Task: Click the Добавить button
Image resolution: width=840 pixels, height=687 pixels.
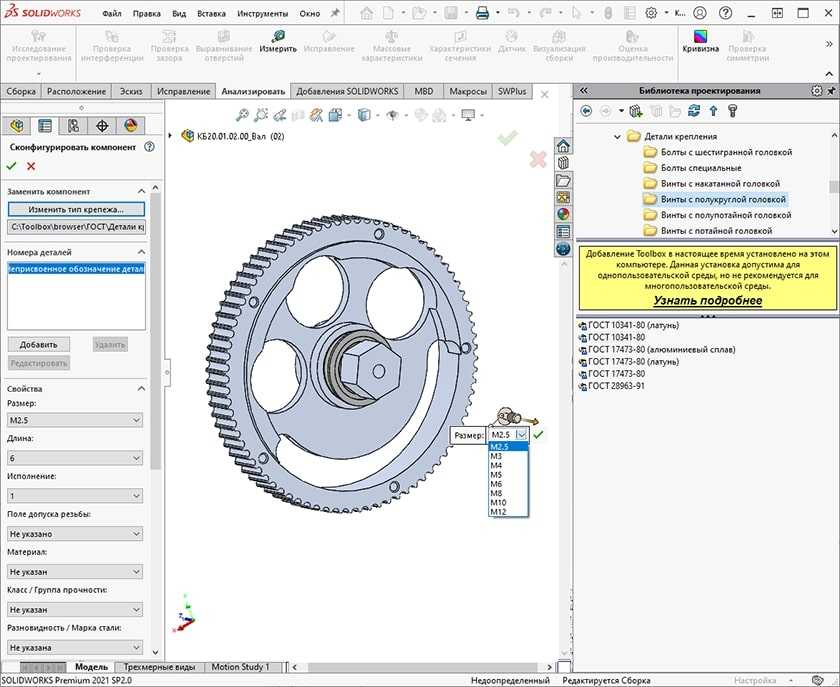Action: 39,345
